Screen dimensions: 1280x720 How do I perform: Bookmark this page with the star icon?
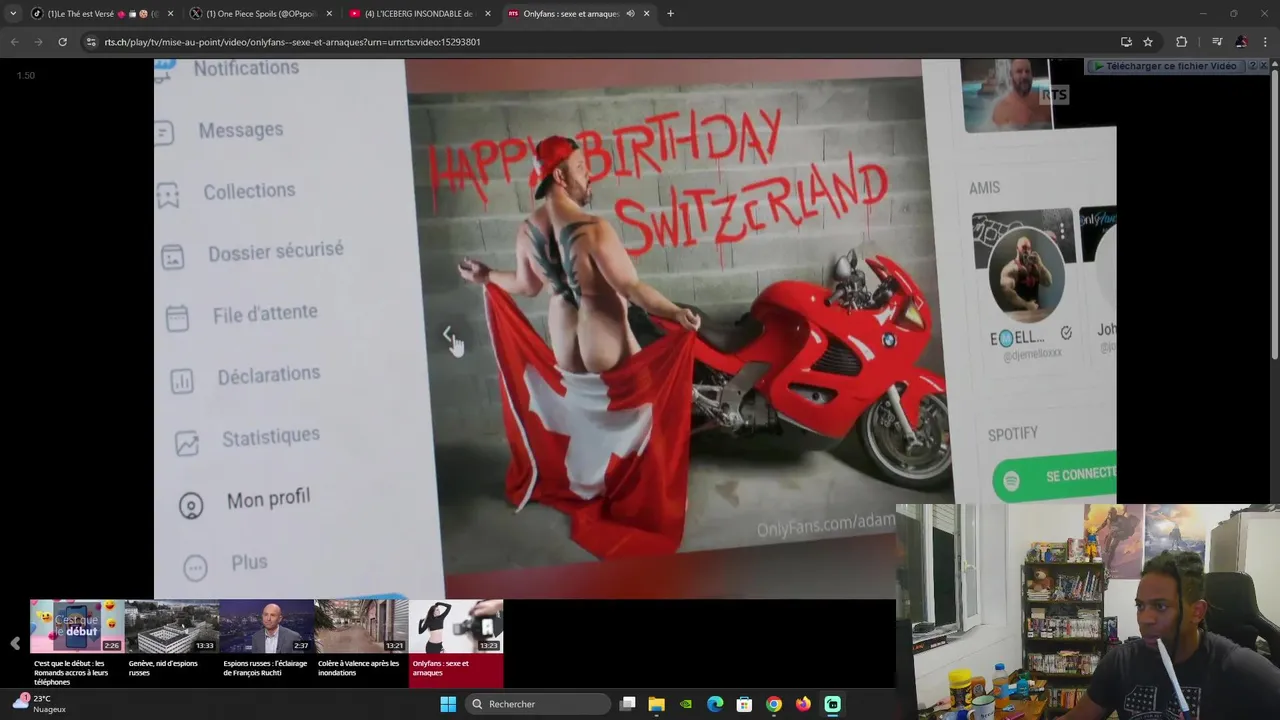click(1148, 42)
